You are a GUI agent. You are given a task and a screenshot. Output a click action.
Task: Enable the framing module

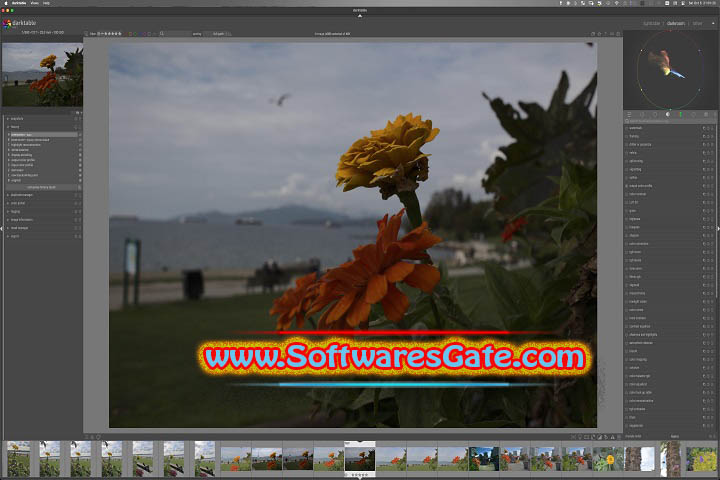pyautogui.click(x=626, y=136)
